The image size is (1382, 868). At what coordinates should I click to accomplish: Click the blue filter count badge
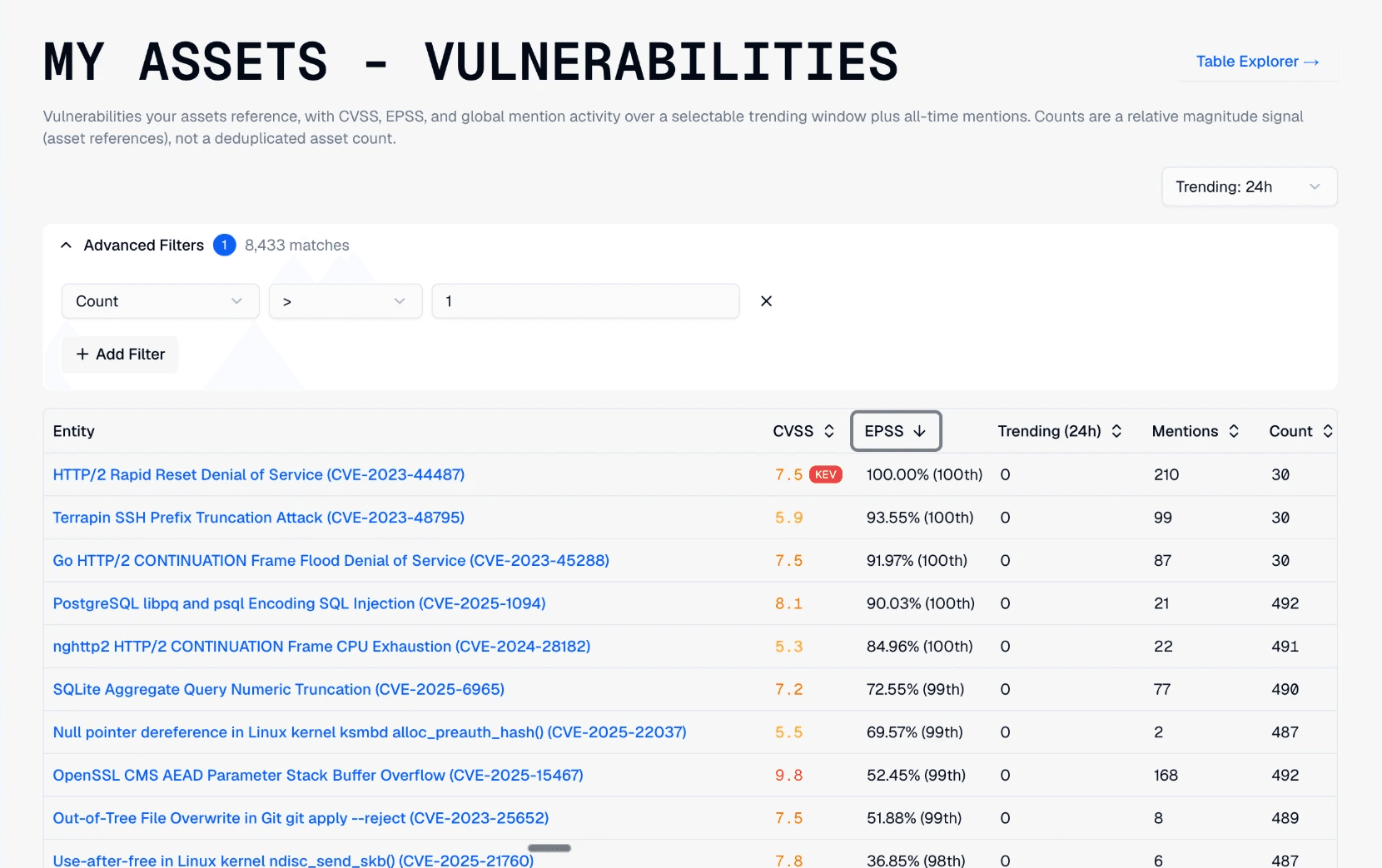click(224, 246)
